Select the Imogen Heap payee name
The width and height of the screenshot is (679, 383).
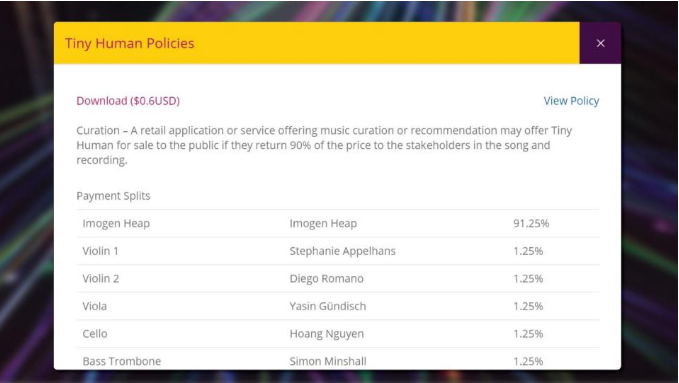coord(323,224)
